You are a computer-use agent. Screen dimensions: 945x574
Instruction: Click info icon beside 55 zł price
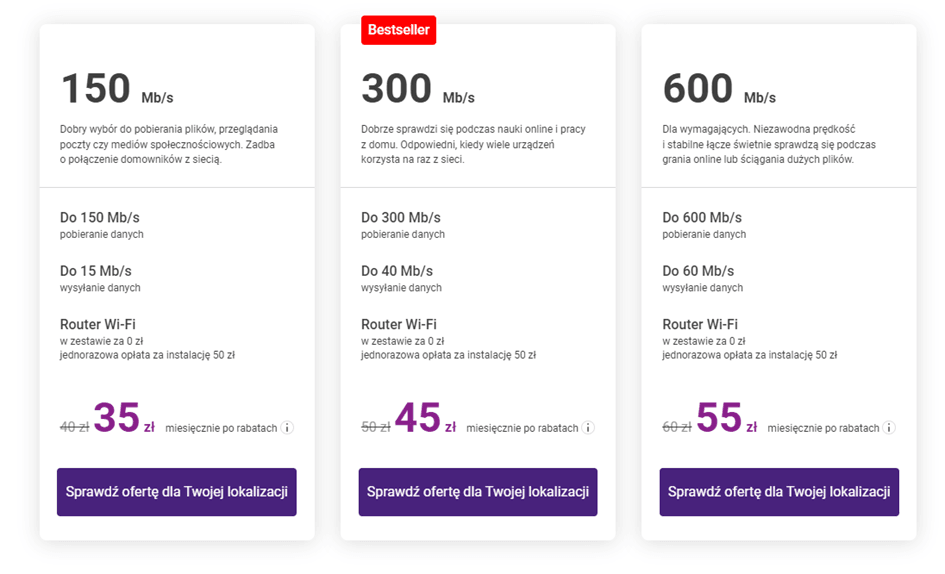pos(889,427)
